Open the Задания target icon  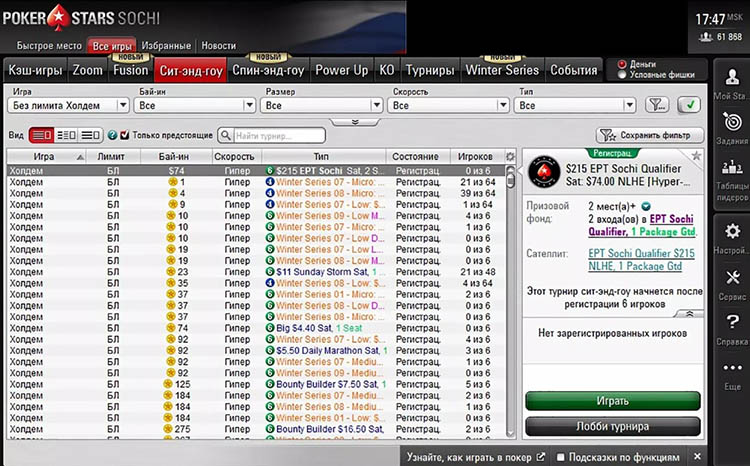click(732, 122)
